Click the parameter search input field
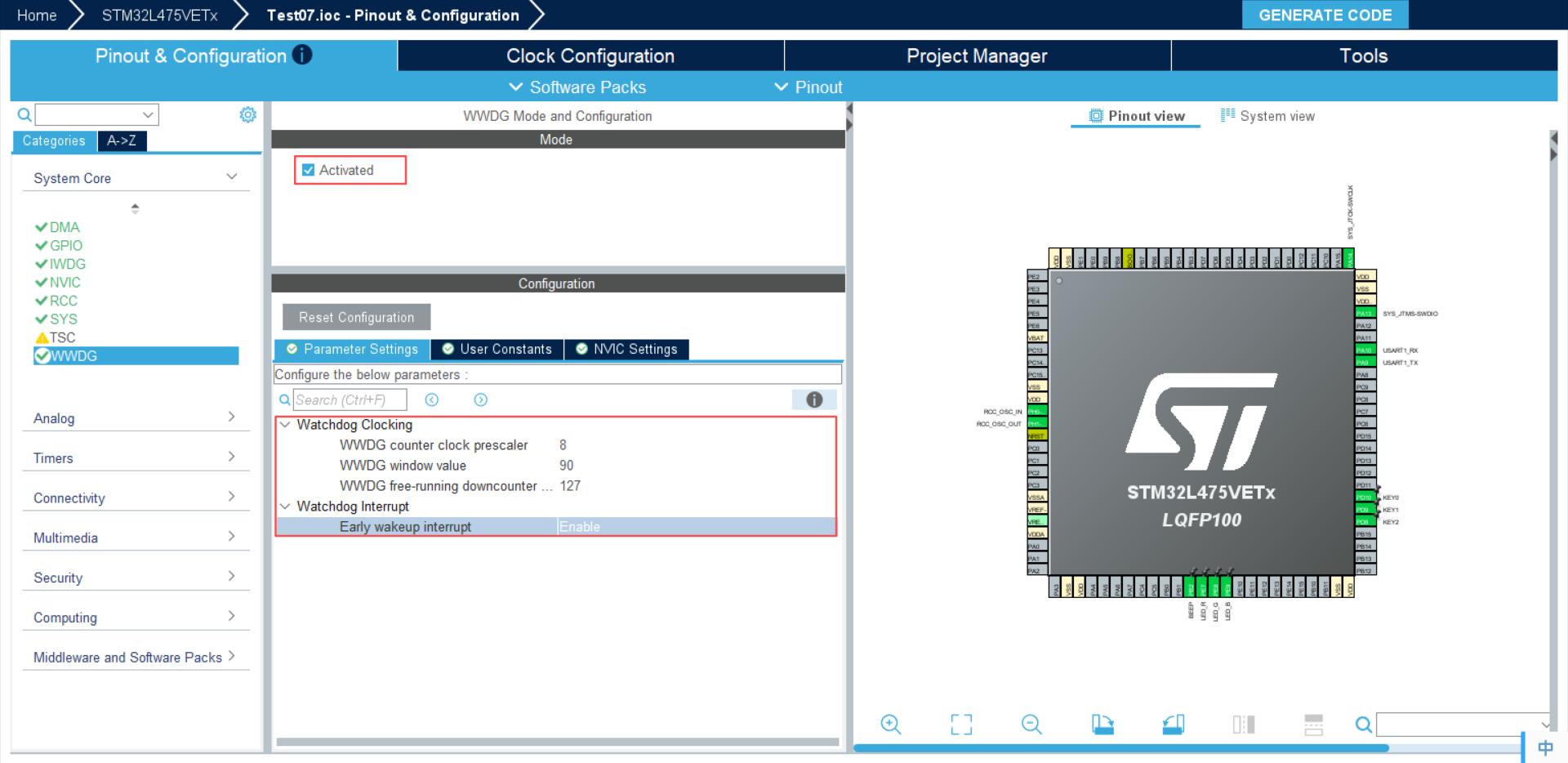The width and height of the screenshot is (1568, 763). point(350,399)
